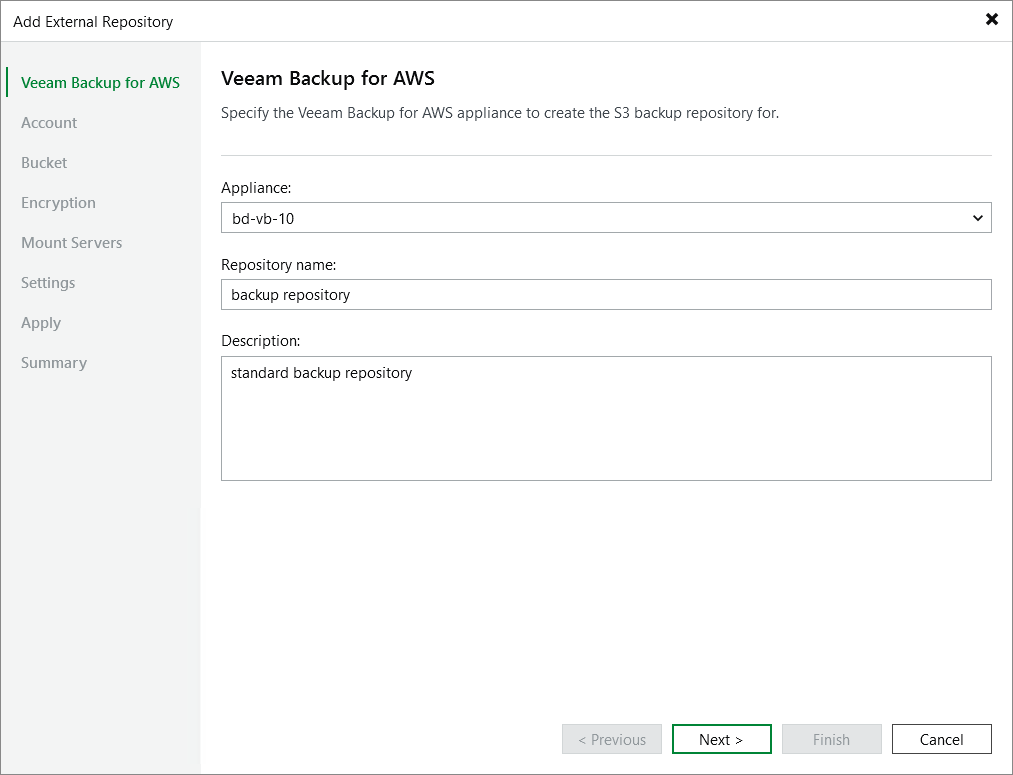Screen dimensions: 1013x775
Task: Click the 'Repository name:' label
Action: click(x=278, y=265)
